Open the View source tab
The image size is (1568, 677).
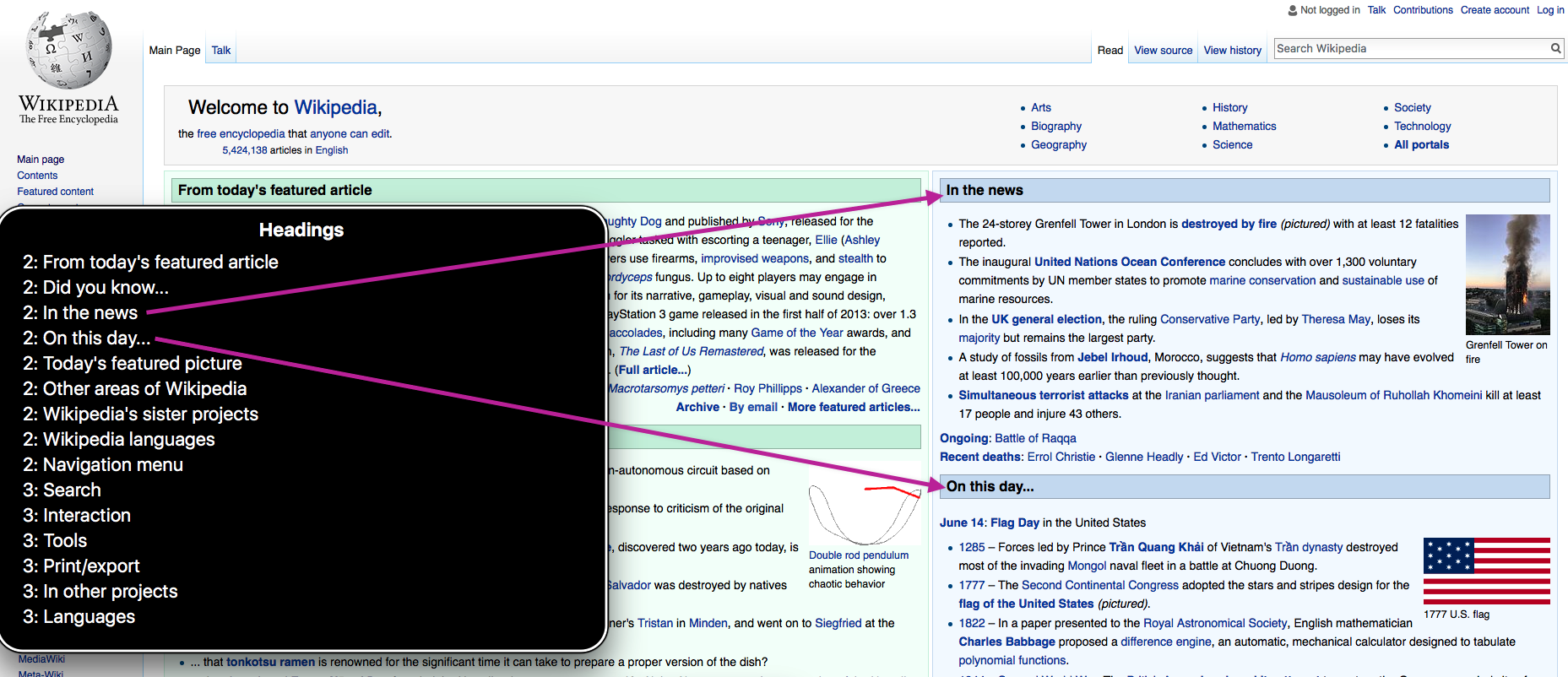pos(1163,51)
